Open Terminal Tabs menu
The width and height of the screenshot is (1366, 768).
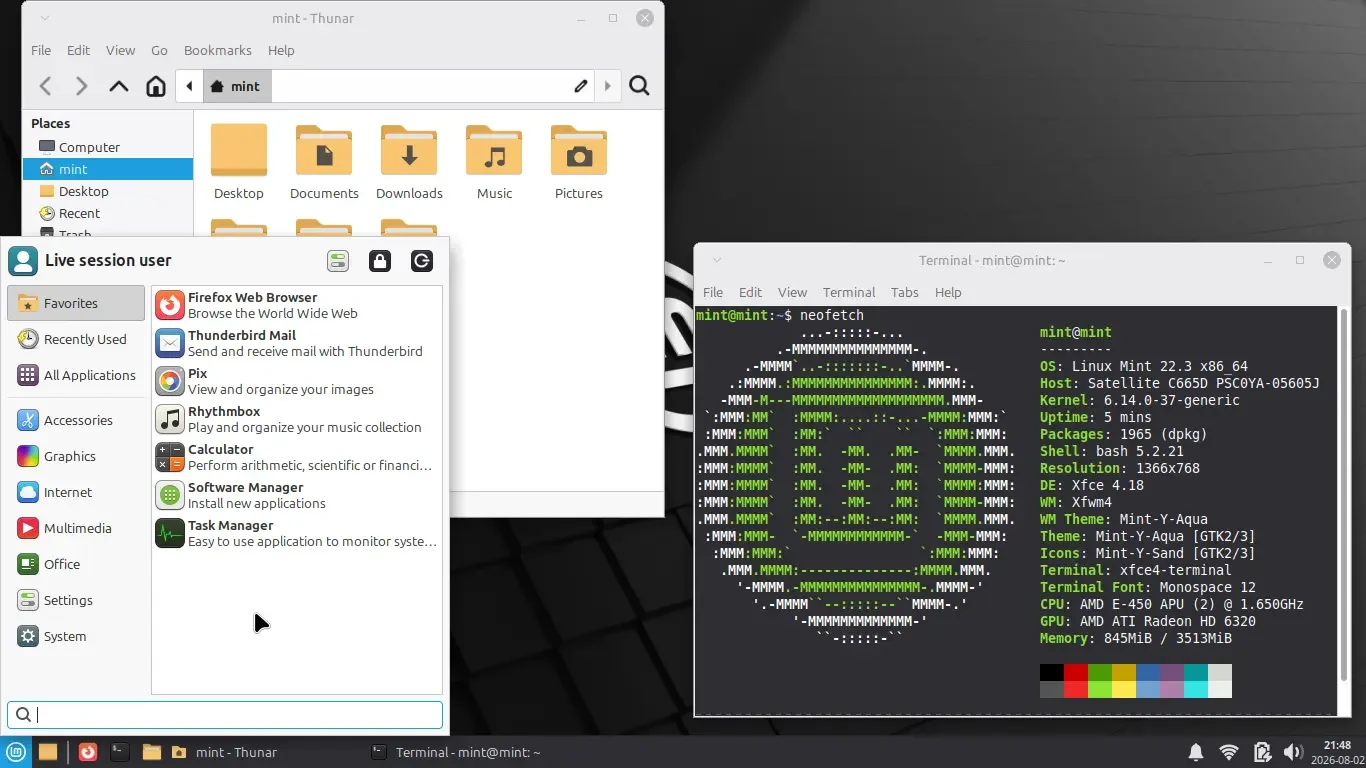[904, 292]
